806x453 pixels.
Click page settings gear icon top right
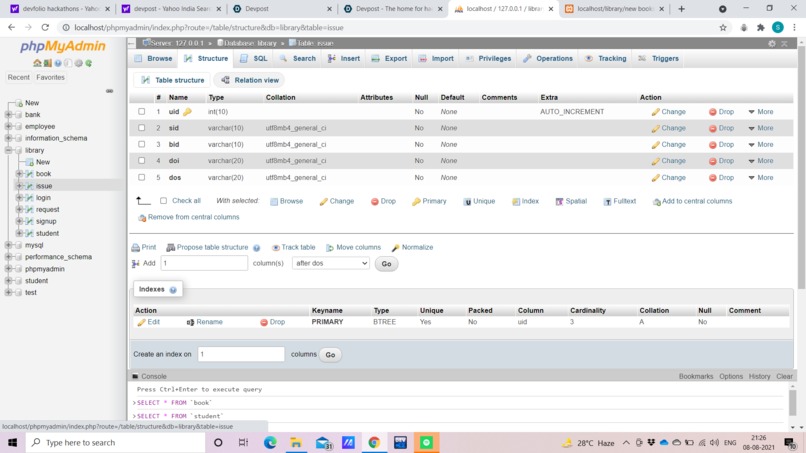tap(772, 44)
